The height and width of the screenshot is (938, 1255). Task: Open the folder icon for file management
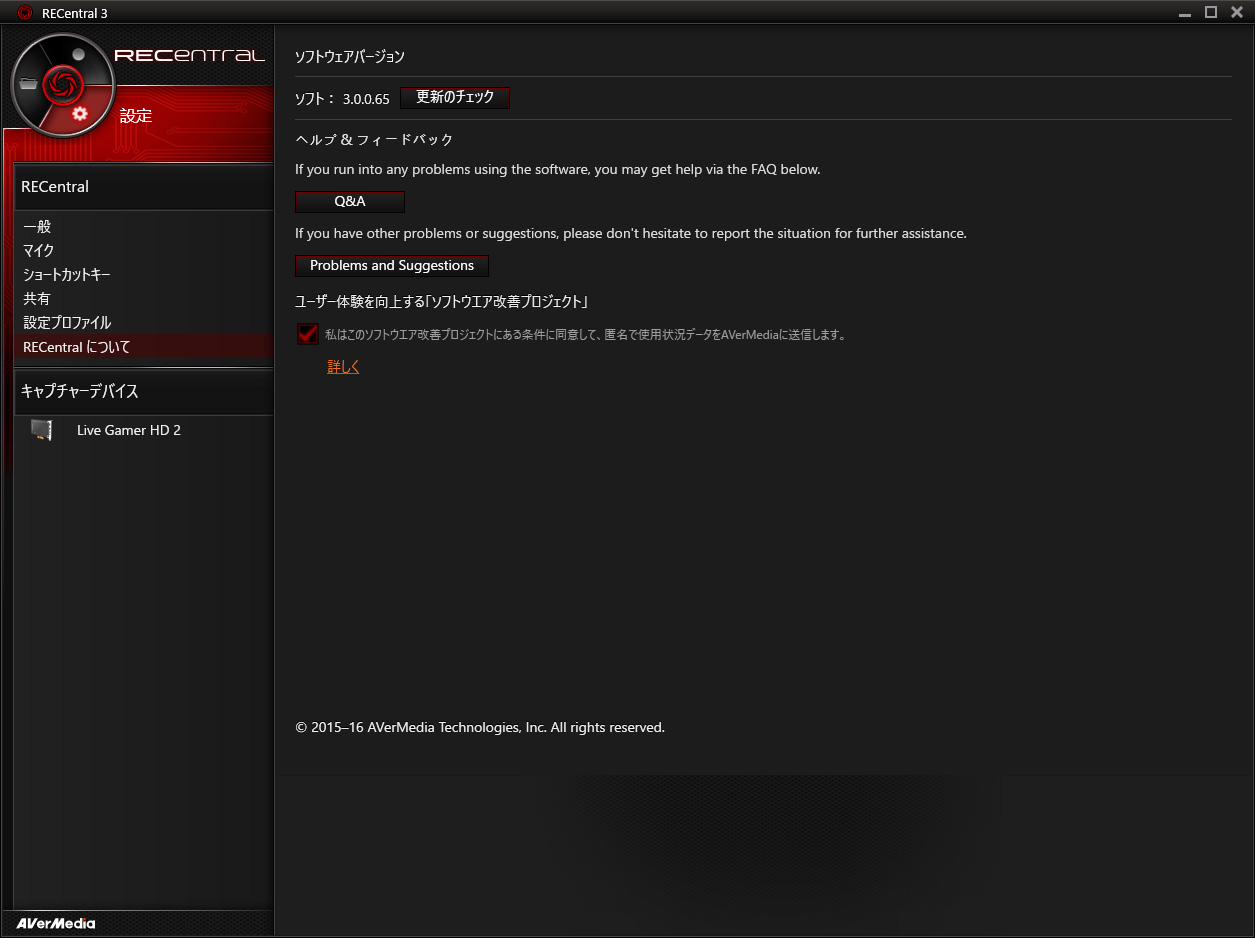(29, 85)
